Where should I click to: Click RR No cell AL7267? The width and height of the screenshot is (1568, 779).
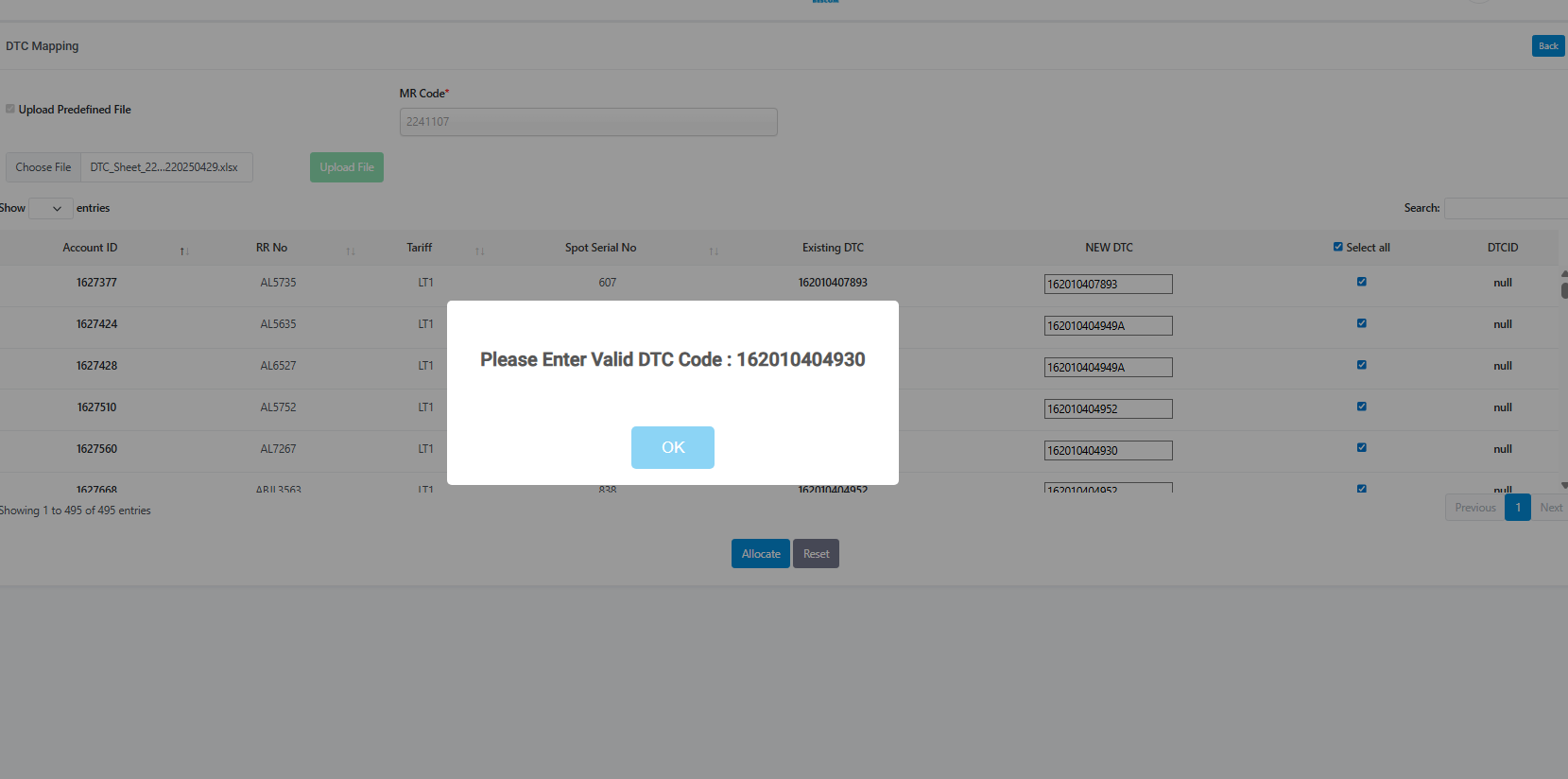[x=278, y=449]
